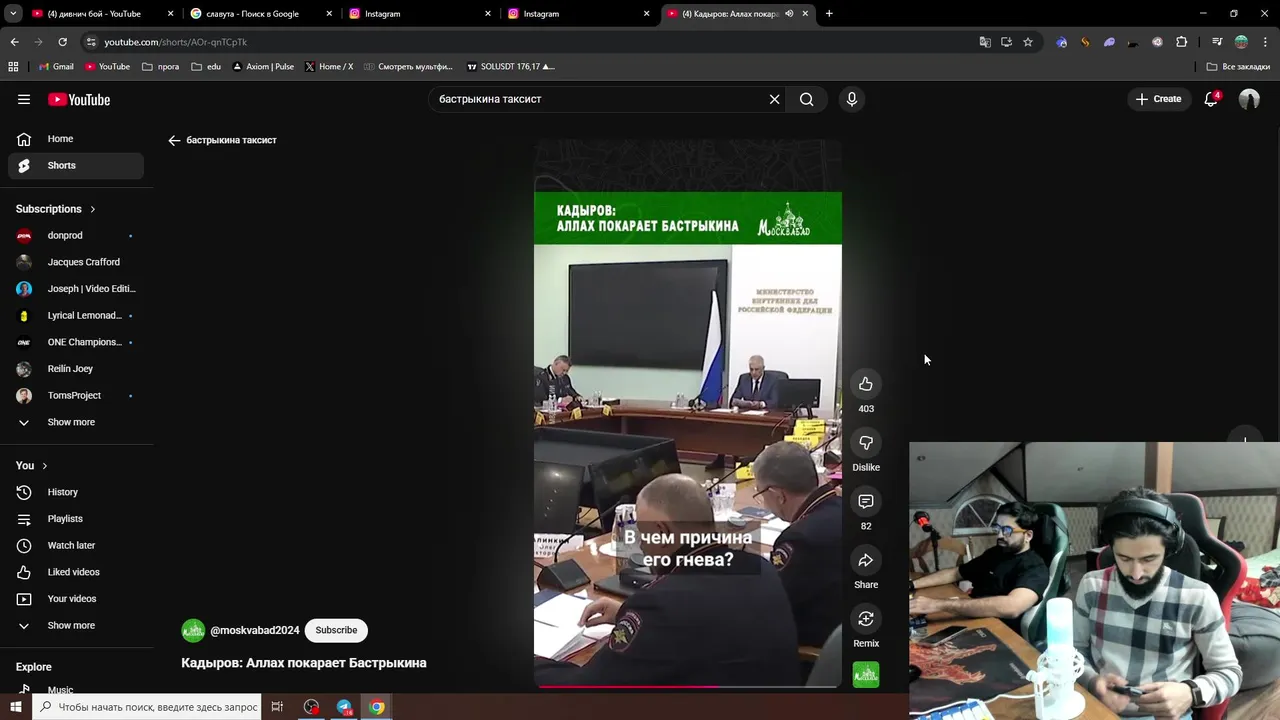The height and width of the screenshot is (720, 1280).
Task: Mute the Кадыров tab audio
Action: tap(789, 14)
